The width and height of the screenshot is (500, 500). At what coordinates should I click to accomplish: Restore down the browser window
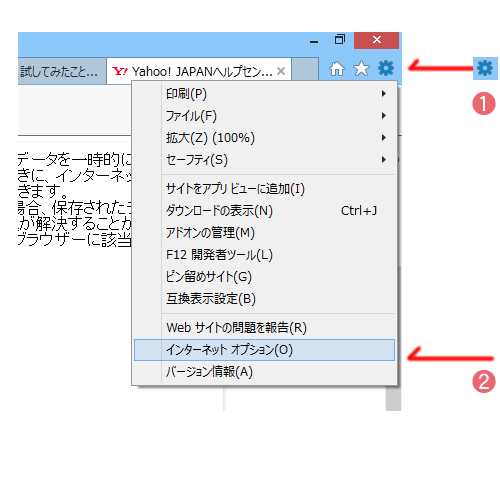tap(339, 40)
